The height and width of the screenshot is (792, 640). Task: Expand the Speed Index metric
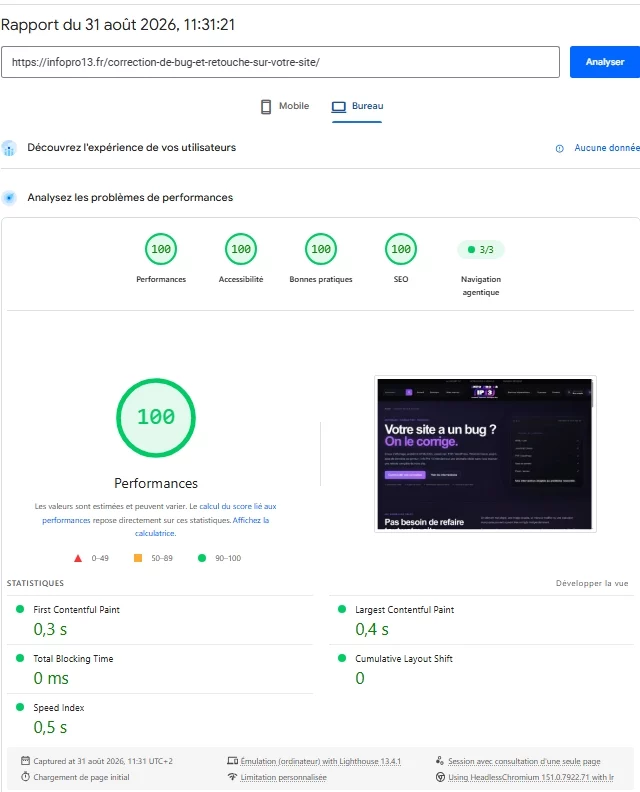pyautogui.click(x=160, y=718)
